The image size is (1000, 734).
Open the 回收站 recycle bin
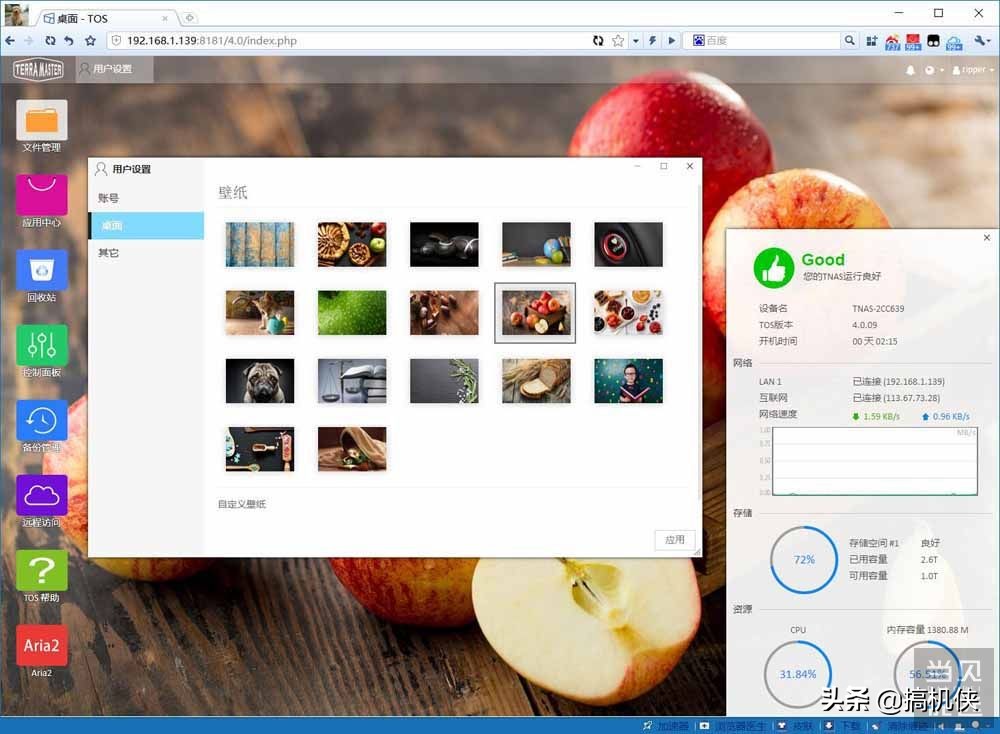pyautogui.click(x=42, y=270)
